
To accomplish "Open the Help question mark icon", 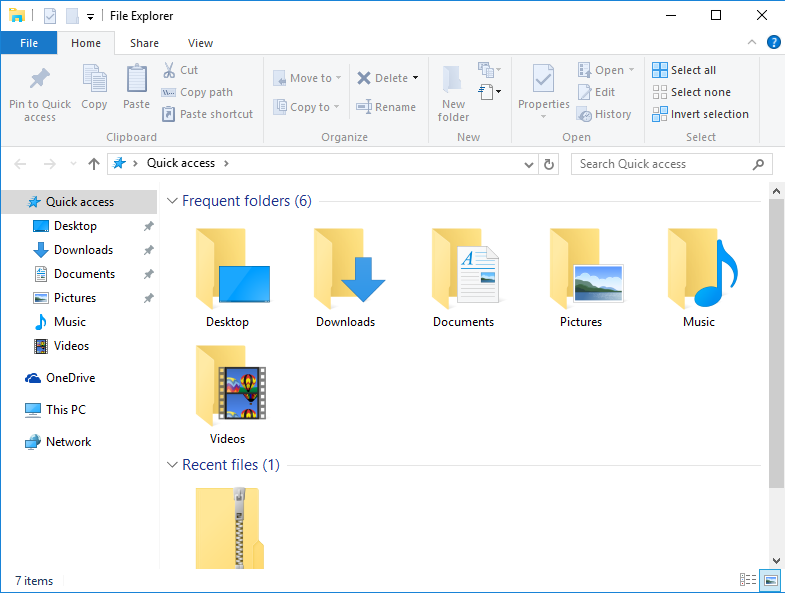I will click(x=773, y=43).
